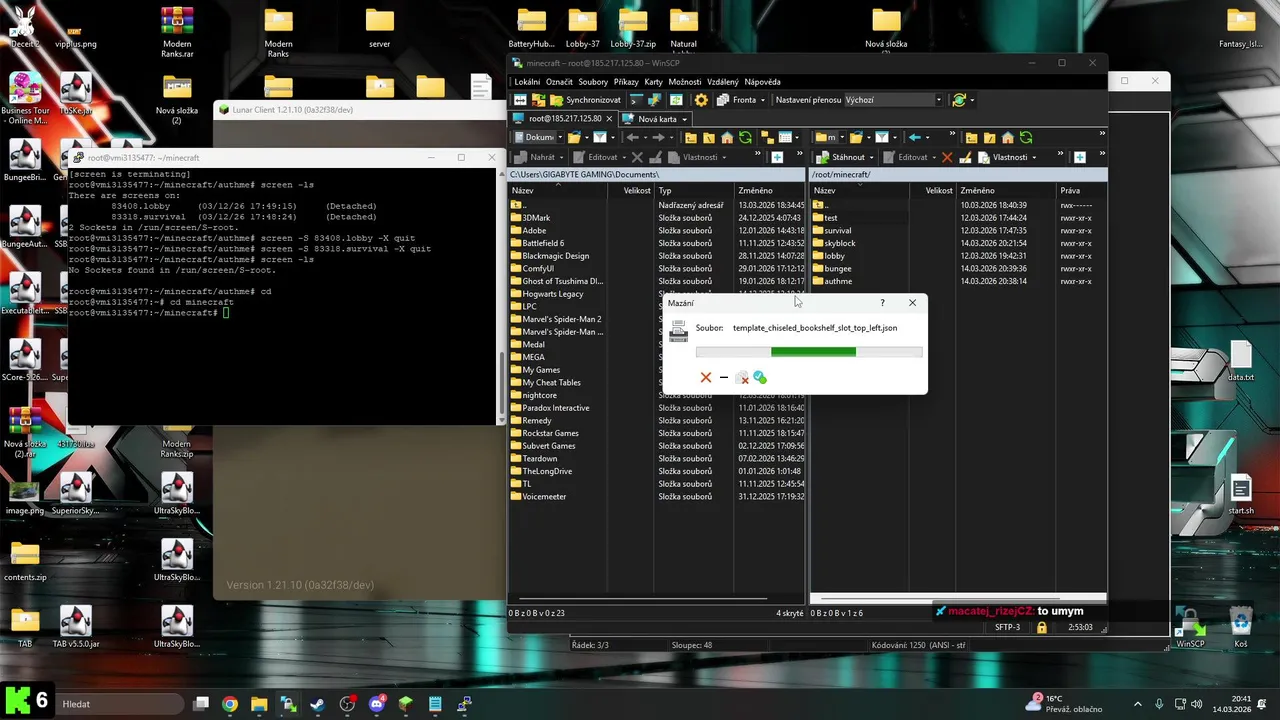Refresh the remote panel with the green arrows
The image size is (1280, 720).
click(1026, 137)
